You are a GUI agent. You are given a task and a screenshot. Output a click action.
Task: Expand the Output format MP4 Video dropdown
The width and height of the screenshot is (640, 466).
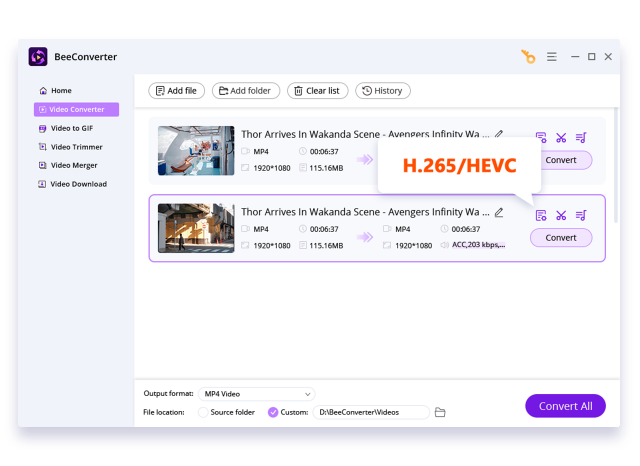click(255, 394)
